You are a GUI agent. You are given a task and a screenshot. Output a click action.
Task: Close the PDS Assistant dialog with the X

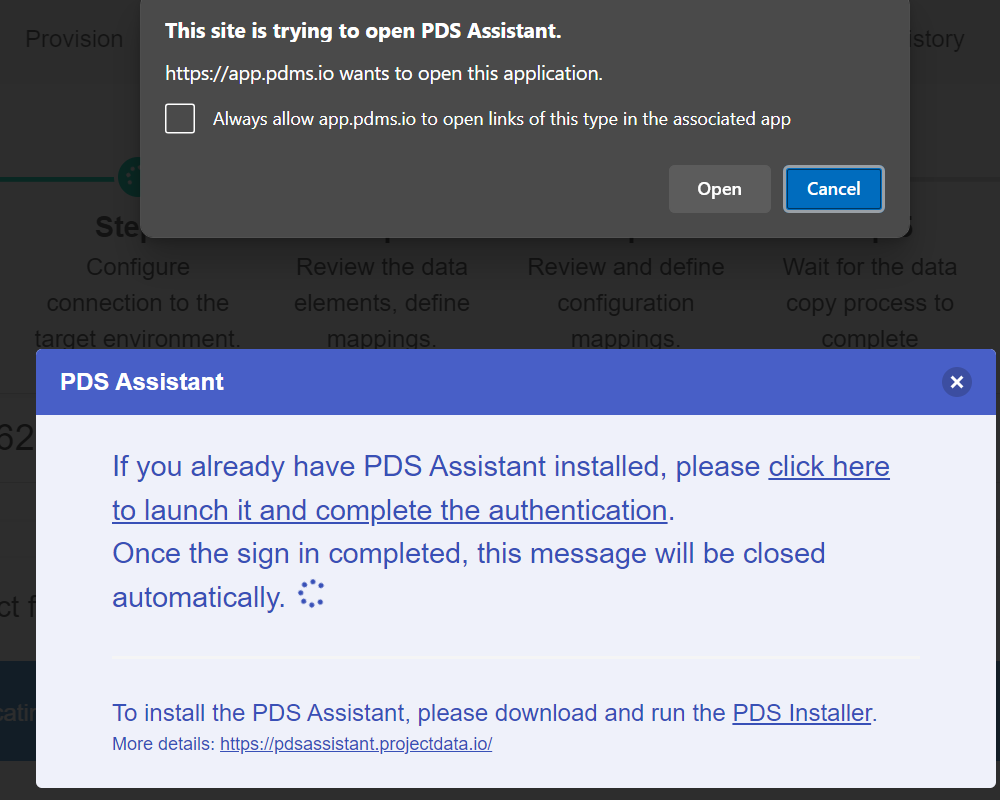[x=957, y=382]
